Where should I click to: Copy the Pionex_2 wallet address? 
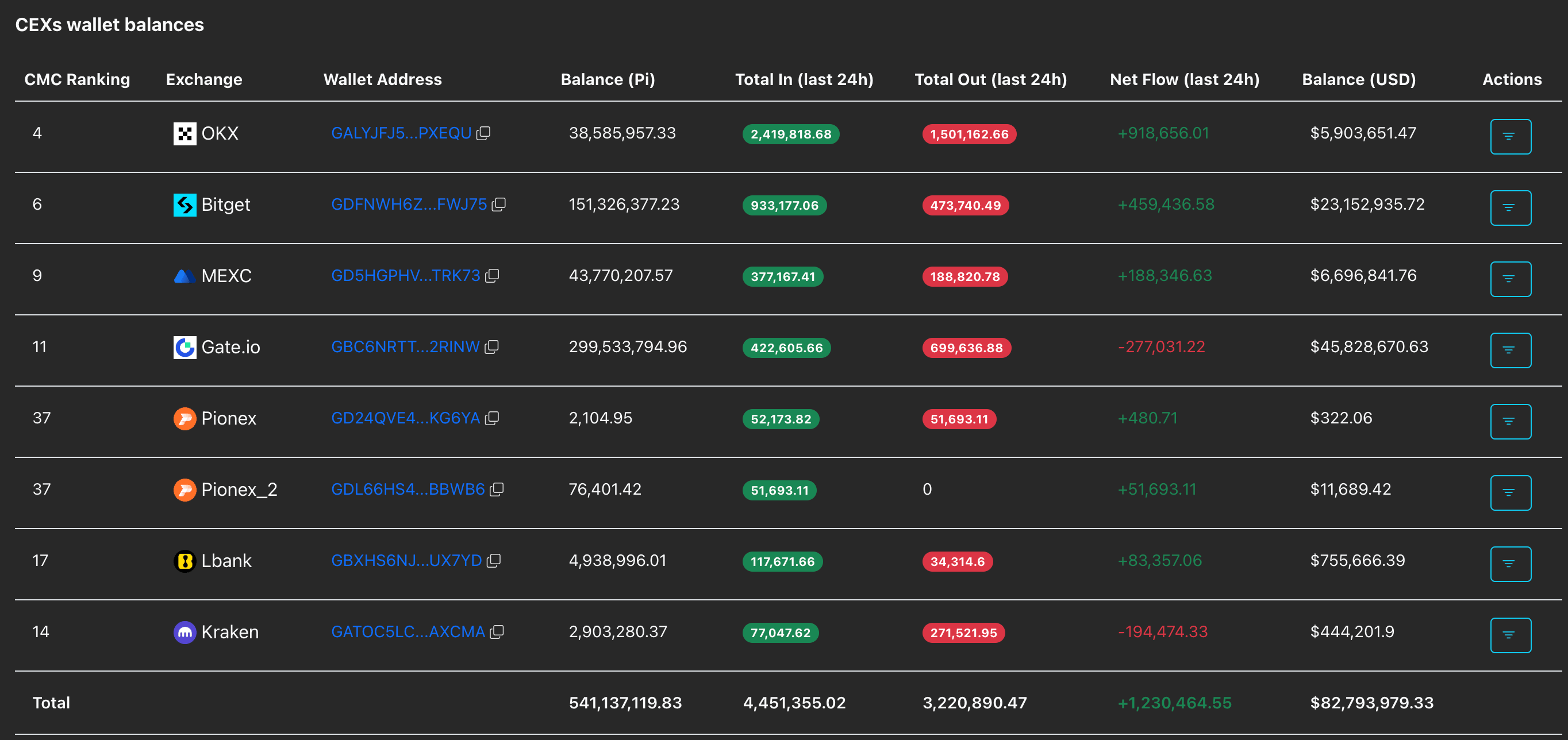click(x=497, y=490)
